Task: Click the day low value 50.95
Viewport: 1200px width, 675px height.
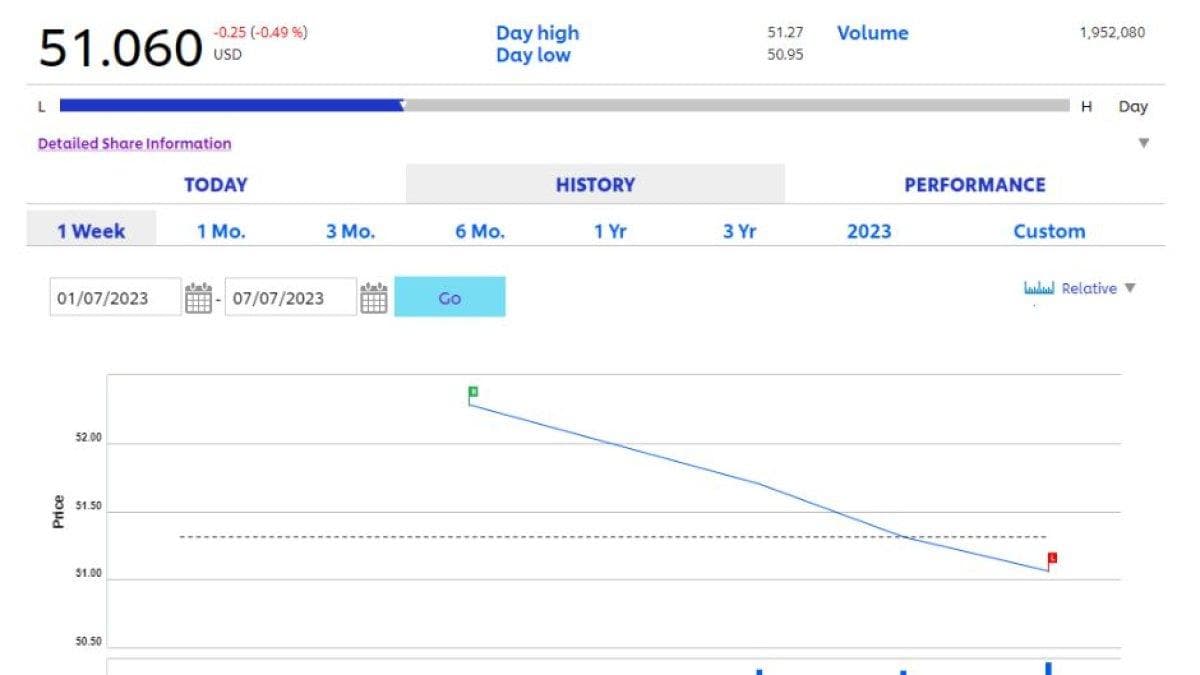Action: pyautogui.click(x=785, y=55)
